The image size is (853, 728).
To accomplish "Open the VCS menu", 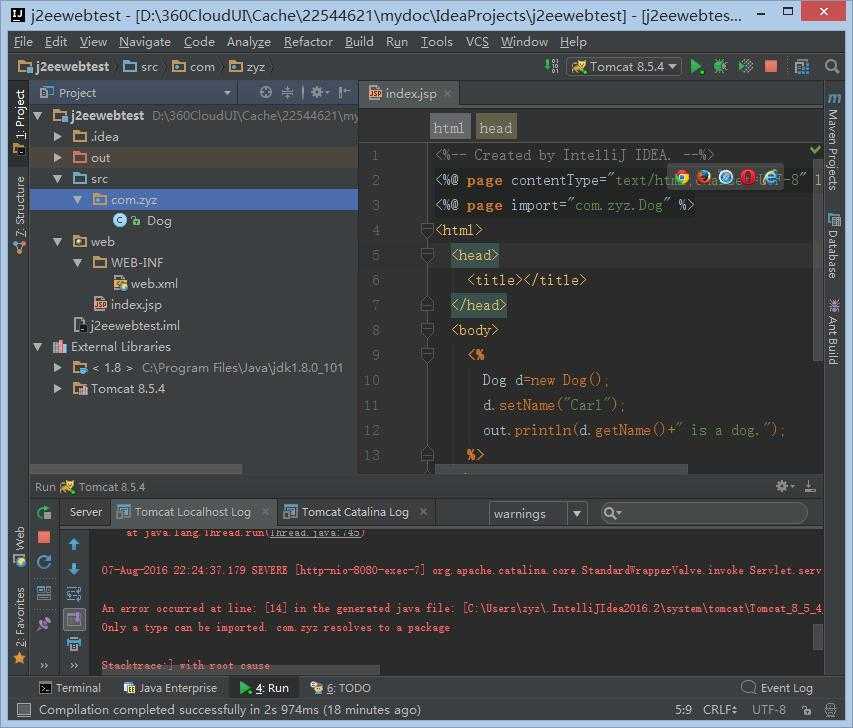I will tap(477, 42).
